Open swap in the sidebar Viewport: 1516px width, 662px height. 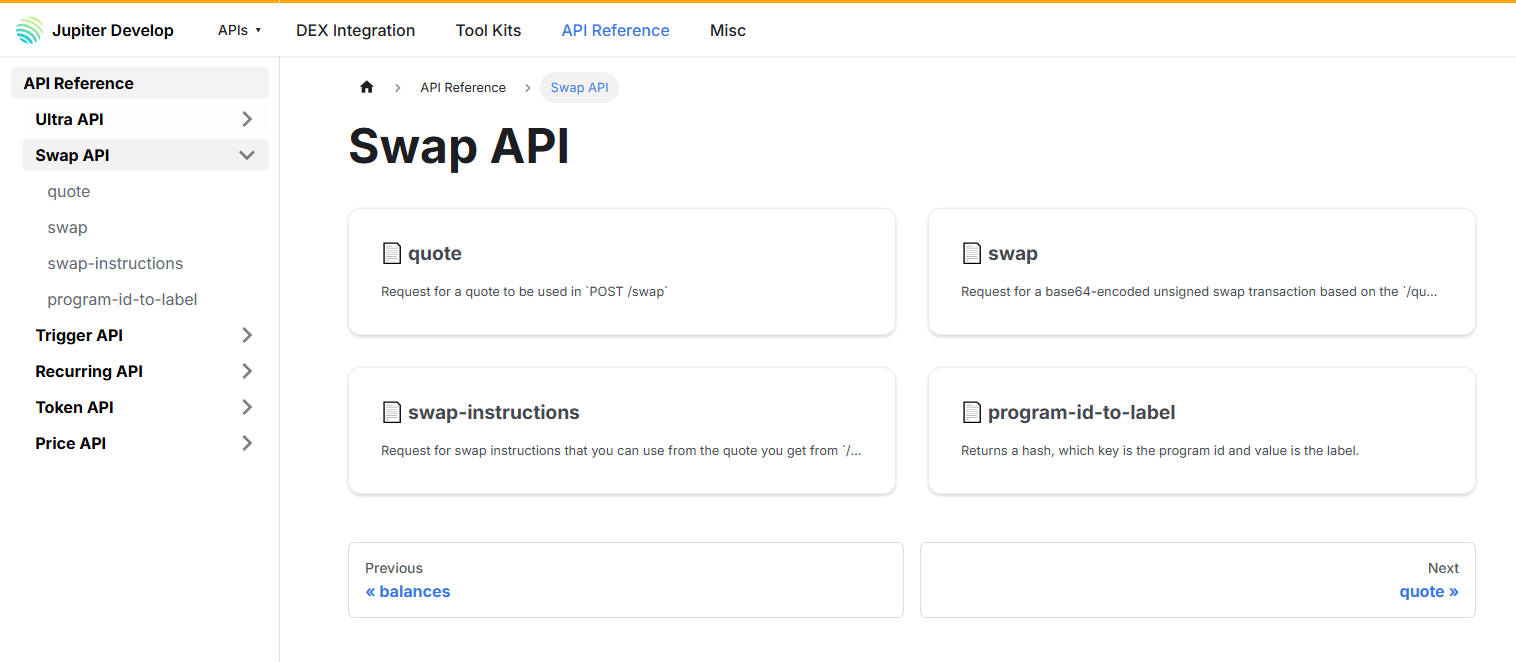click(67, 227)
